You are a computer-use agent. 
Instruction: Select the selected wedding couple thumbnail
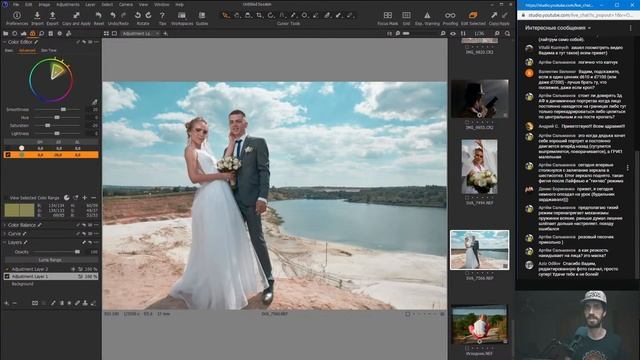point(480,250)
